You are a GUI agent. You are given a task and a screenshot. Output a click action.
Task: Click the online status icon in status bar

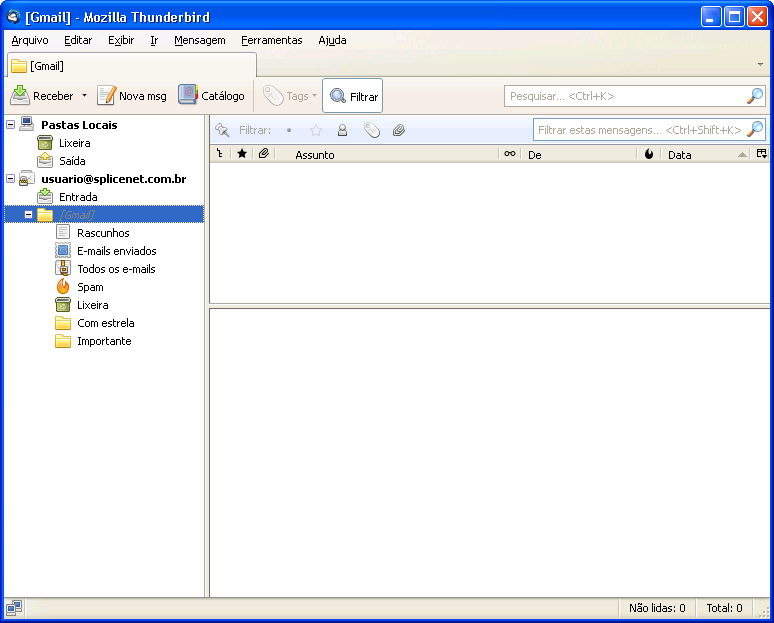click(x=14, y=608)
